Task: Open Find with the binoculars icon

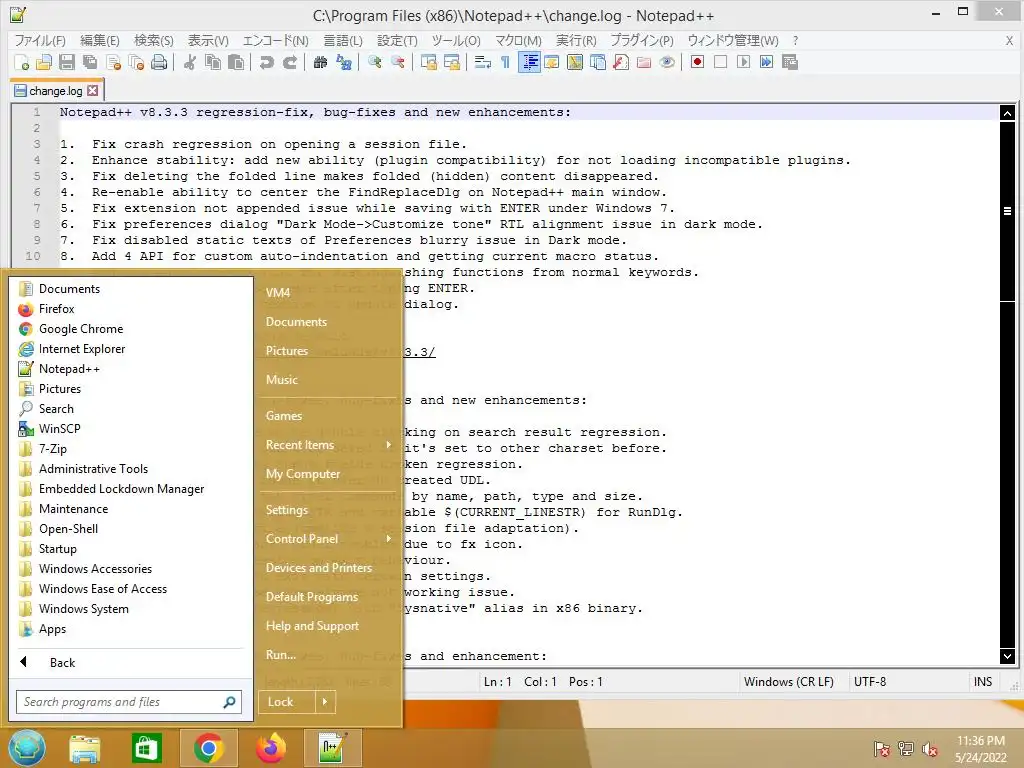Action: 320,63
